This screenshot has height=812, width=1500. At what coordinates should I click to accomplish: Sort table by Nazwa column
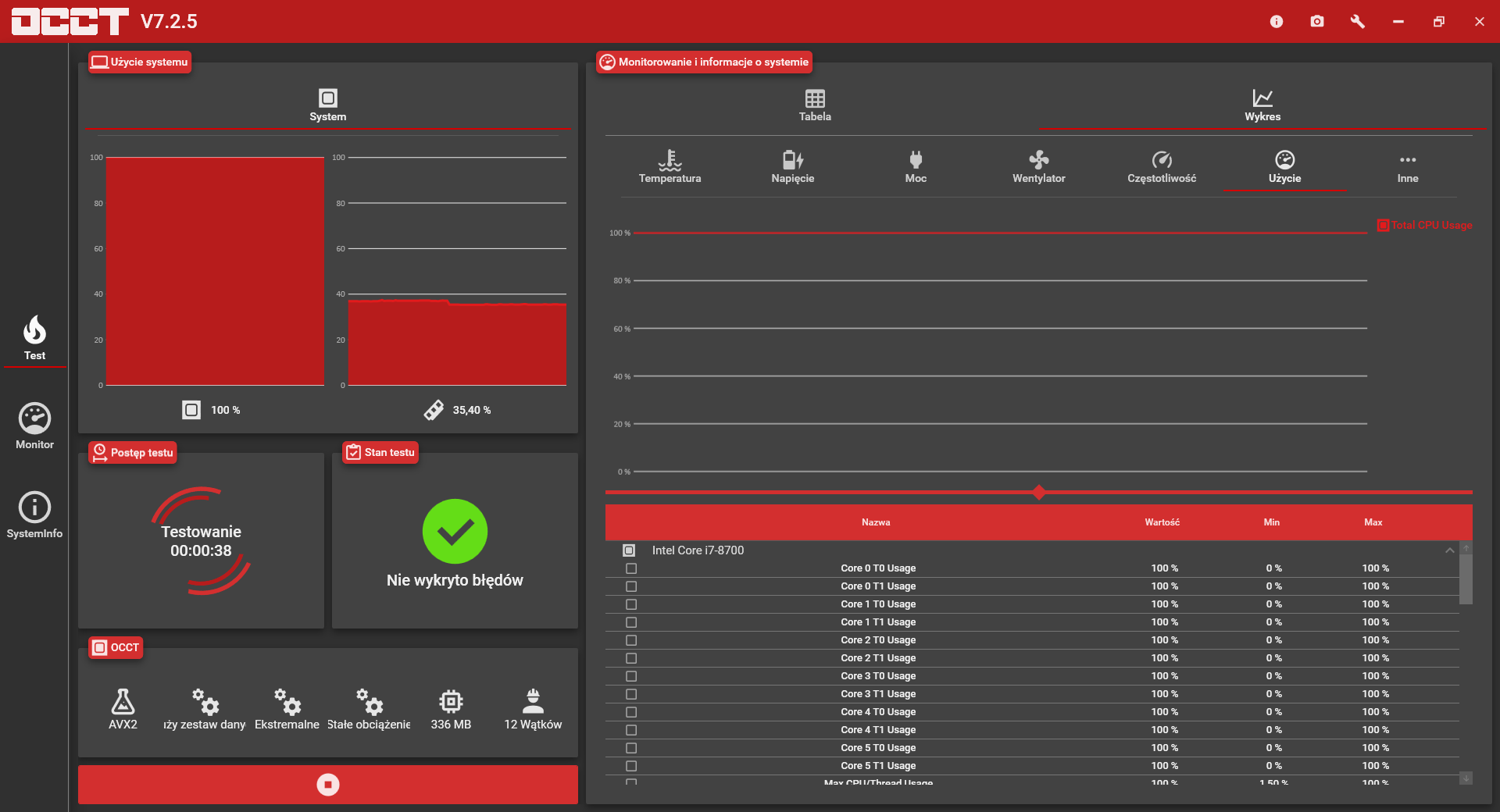click(876, 522)
